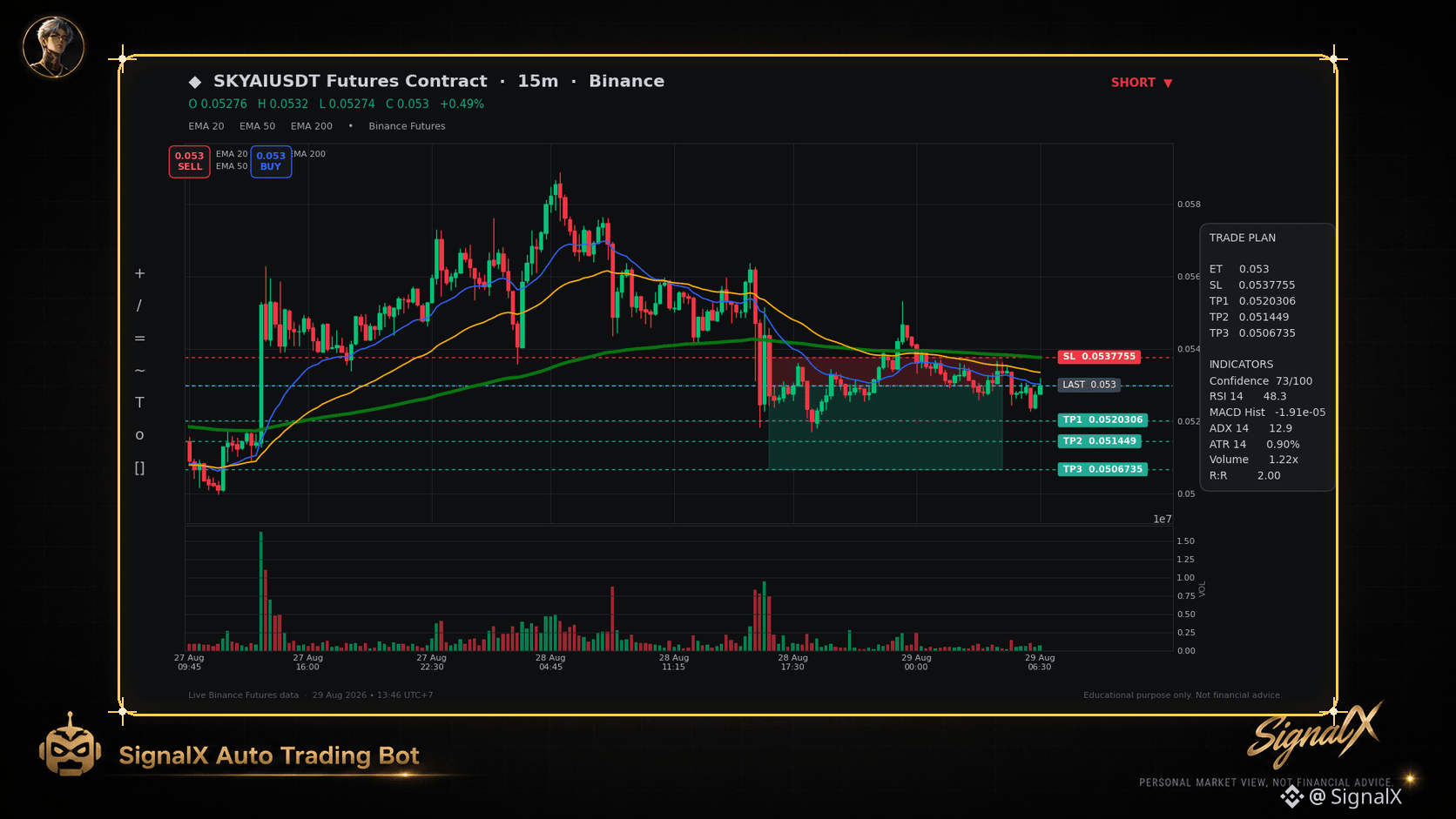Click the SKYAIUSDT Futures Contract title

click(350, 81)
